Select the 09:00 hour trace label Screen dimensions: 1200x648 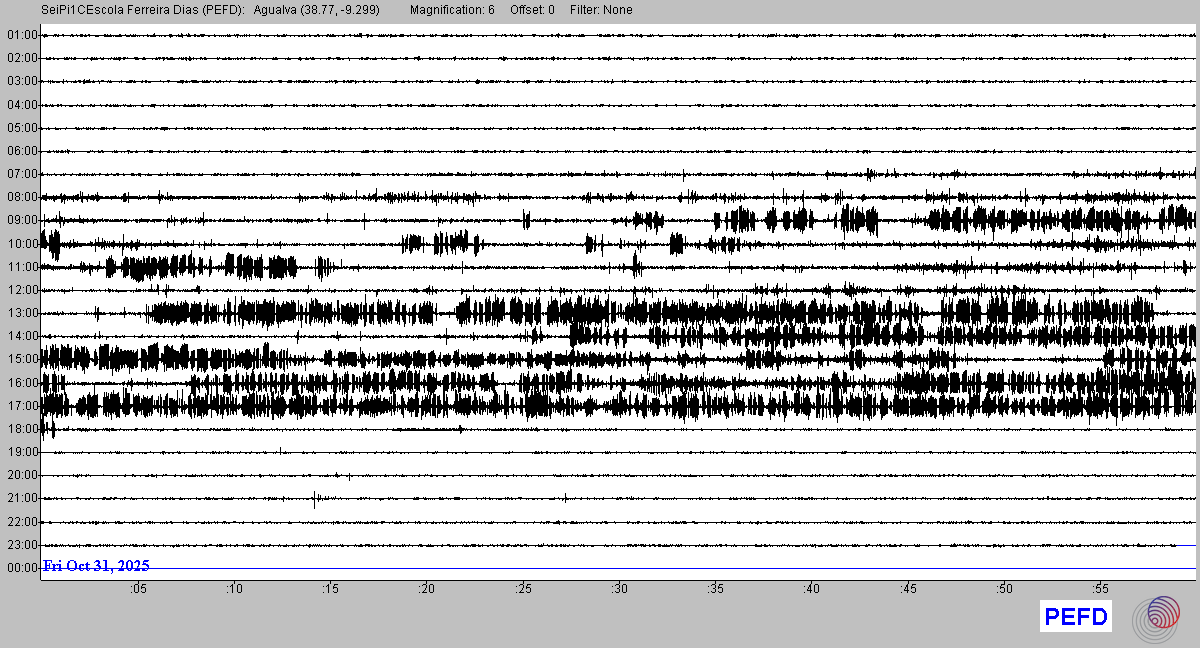(22, 220)
